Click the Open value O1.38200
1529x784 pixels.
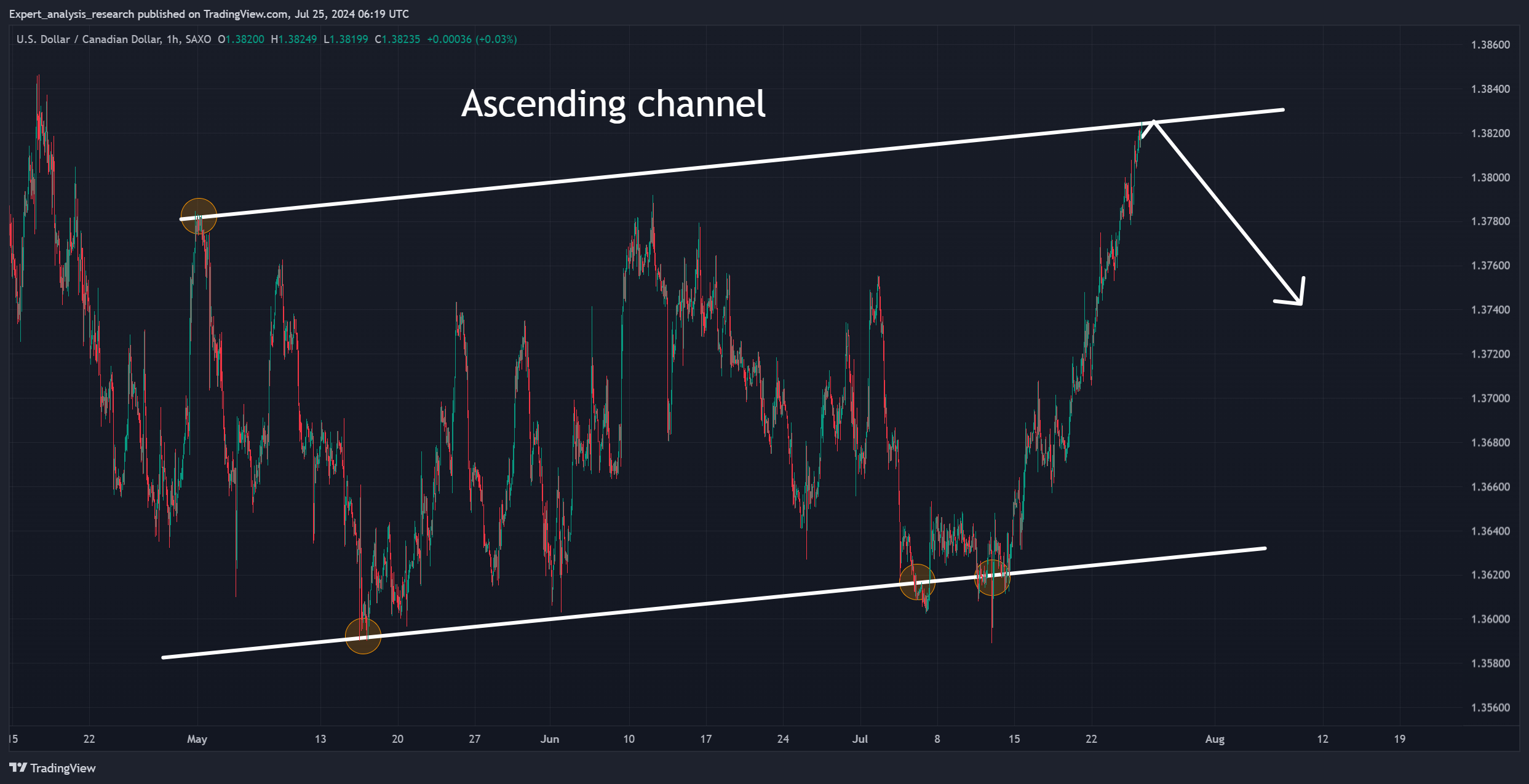pos(241,39)
